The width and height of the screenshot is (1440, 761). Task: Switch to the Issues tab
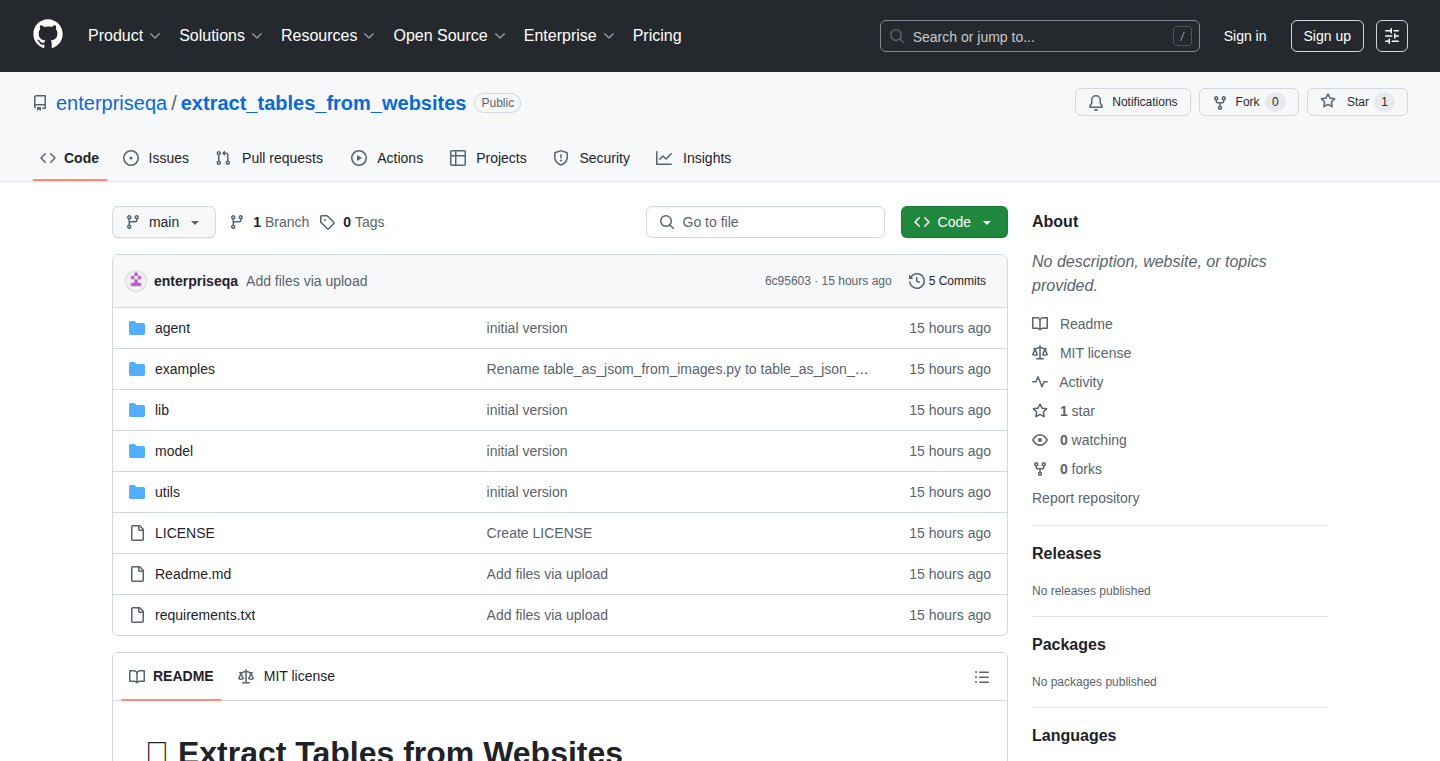[x=156, y=158]
